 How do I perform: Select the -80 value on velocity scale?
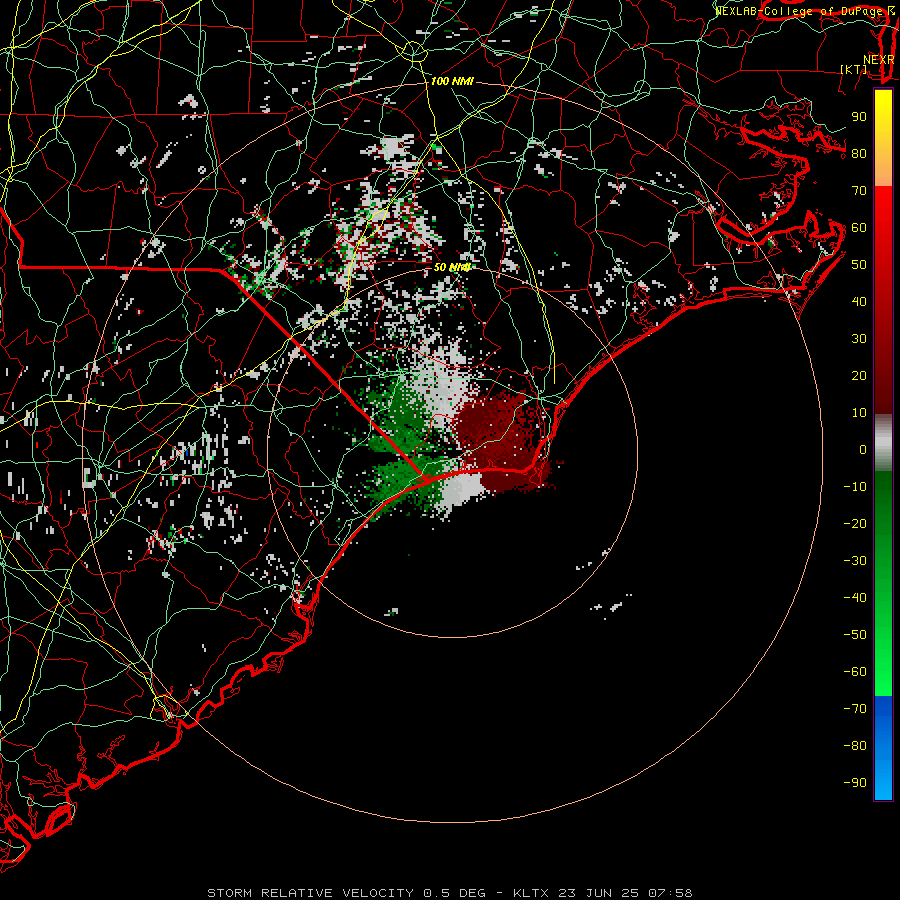click(x=855, y=746)
